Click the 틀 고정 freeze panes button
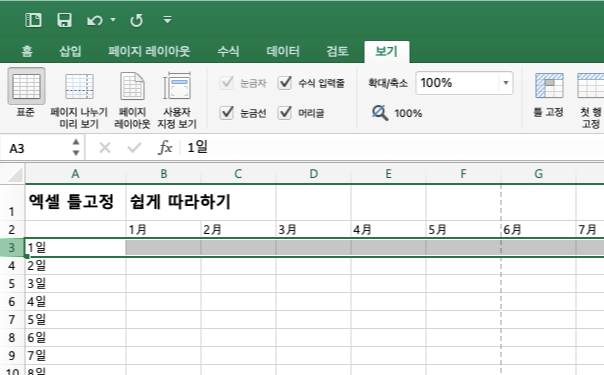 click(x=549, y=95)
